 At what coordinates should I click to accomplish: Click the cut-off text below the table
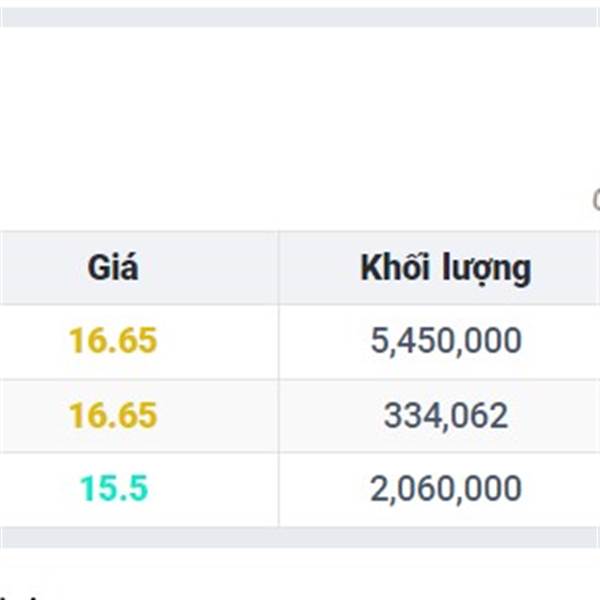[22, 596]
